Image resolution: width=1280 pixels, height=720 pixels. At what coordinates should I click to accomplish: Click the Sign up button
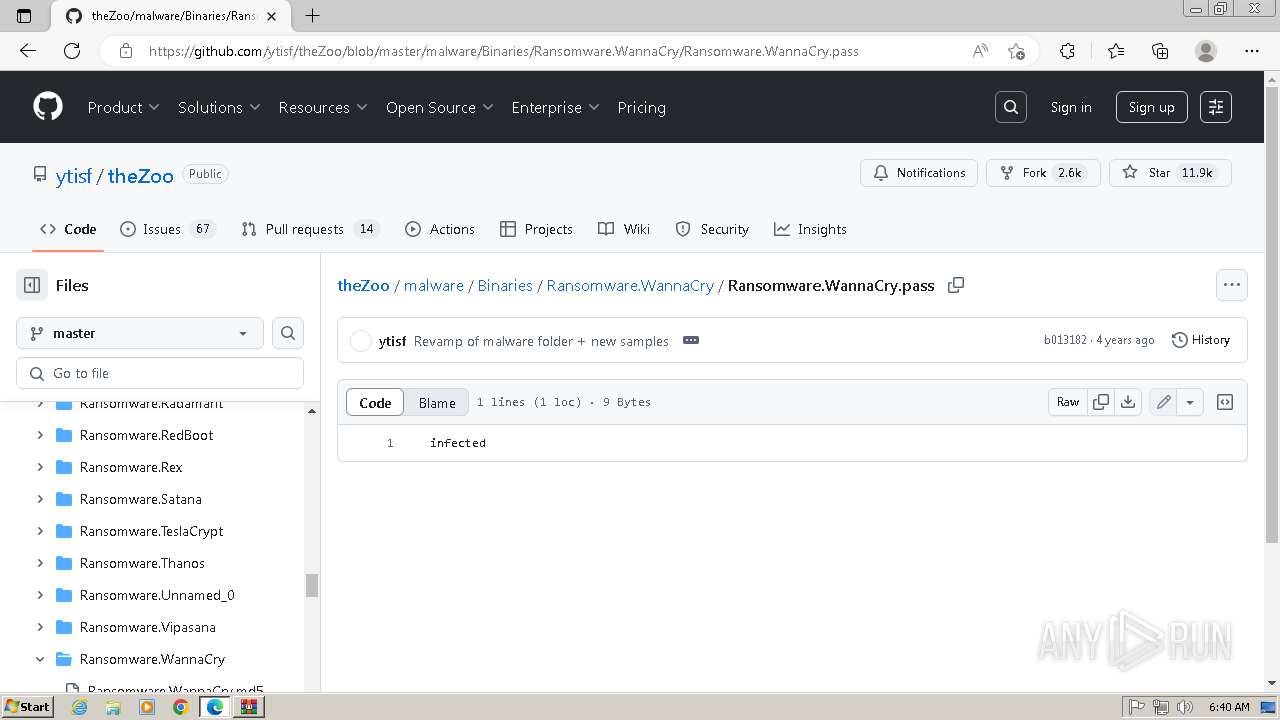coord(1152,107)
